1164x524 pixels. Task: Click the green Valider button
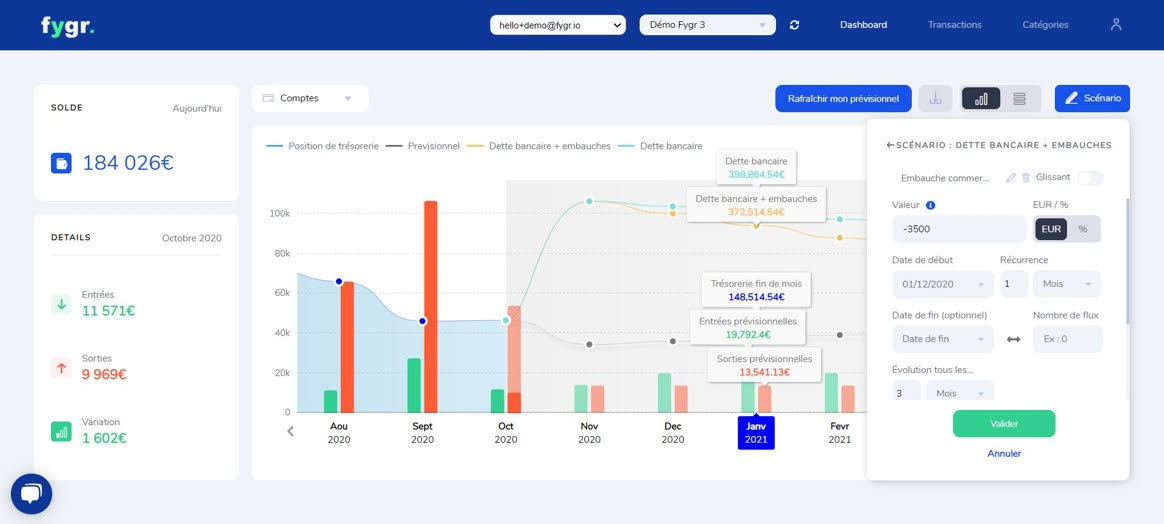click(x=1004, y=424)
